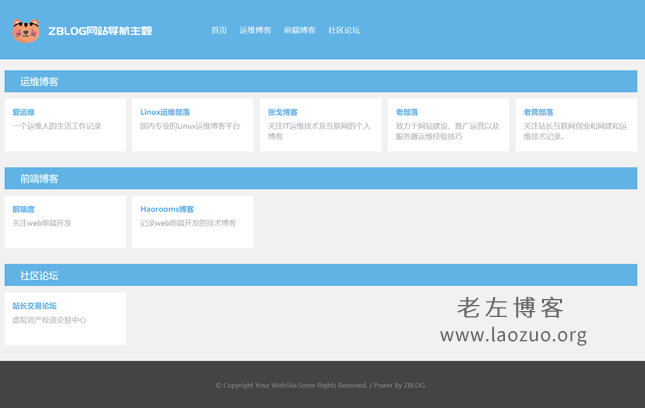Click the 前端博客 section header bar
The height and width of the screenshot is (408, 645).
click(320, 179)
